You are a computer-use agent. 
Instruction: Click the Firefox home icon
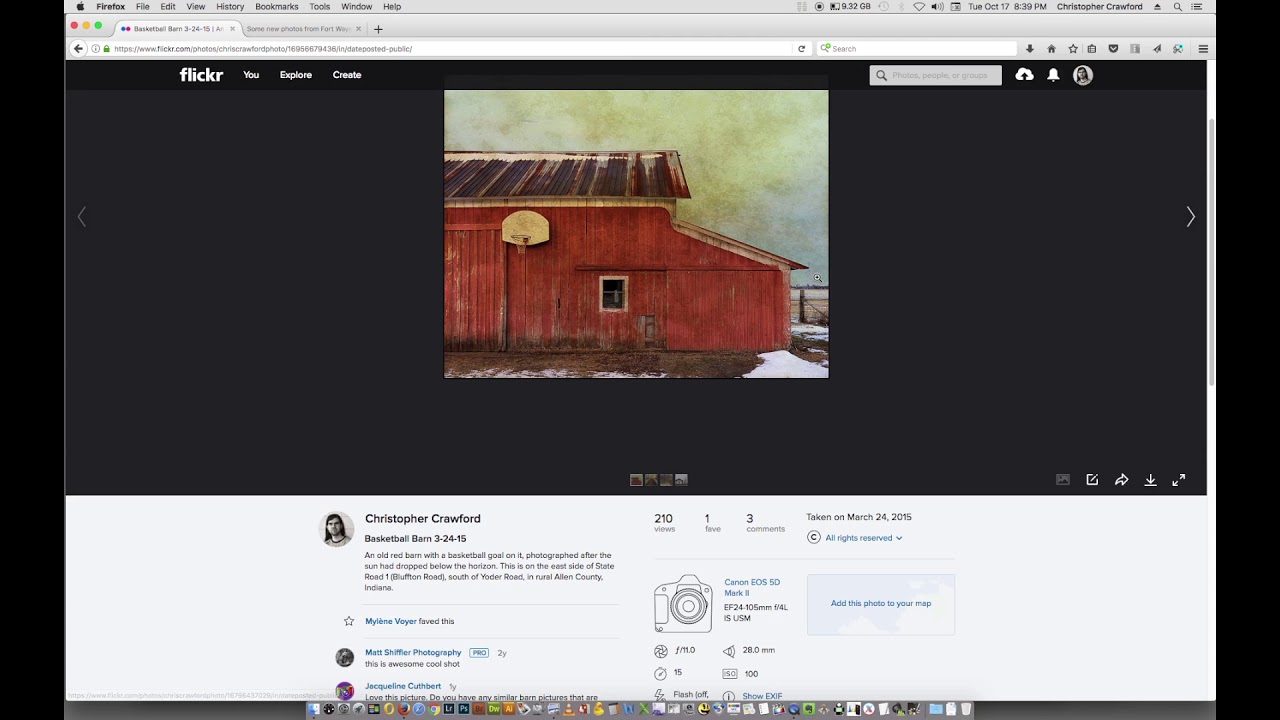pyautogui.click(x=1051, y=48)
